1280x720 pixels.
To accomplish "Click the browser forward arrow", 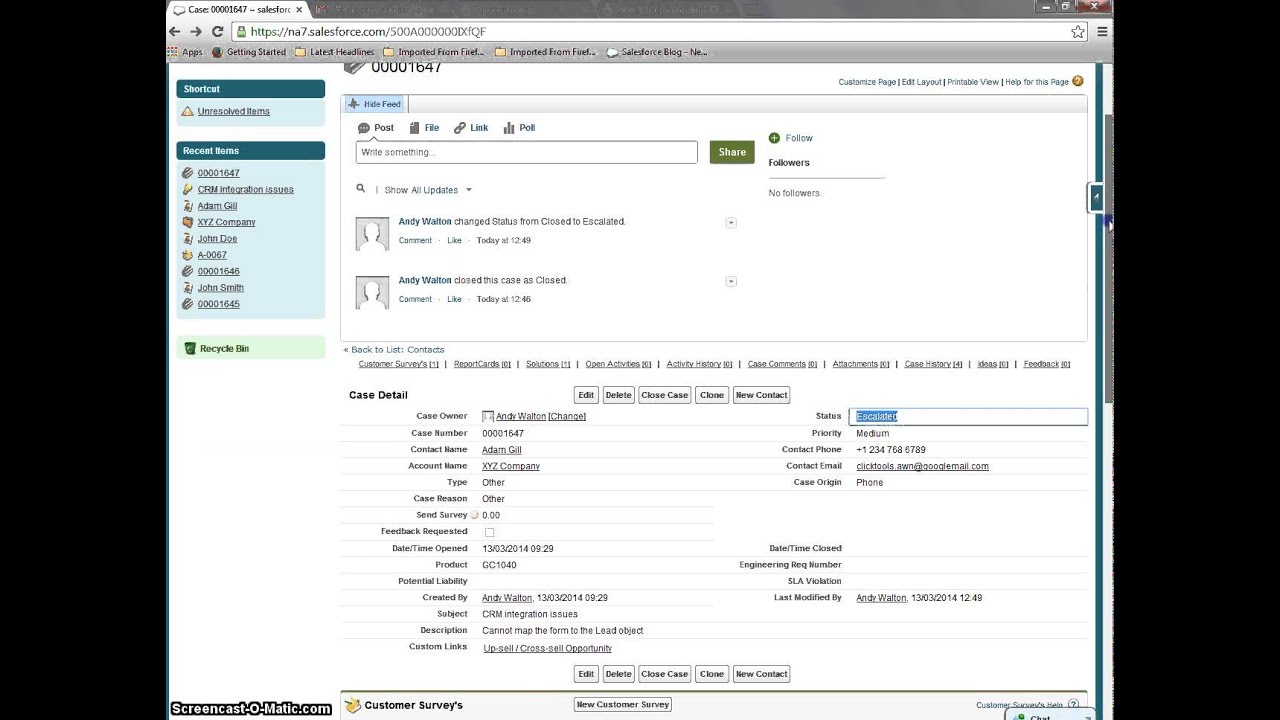I will tap(196, 32).
